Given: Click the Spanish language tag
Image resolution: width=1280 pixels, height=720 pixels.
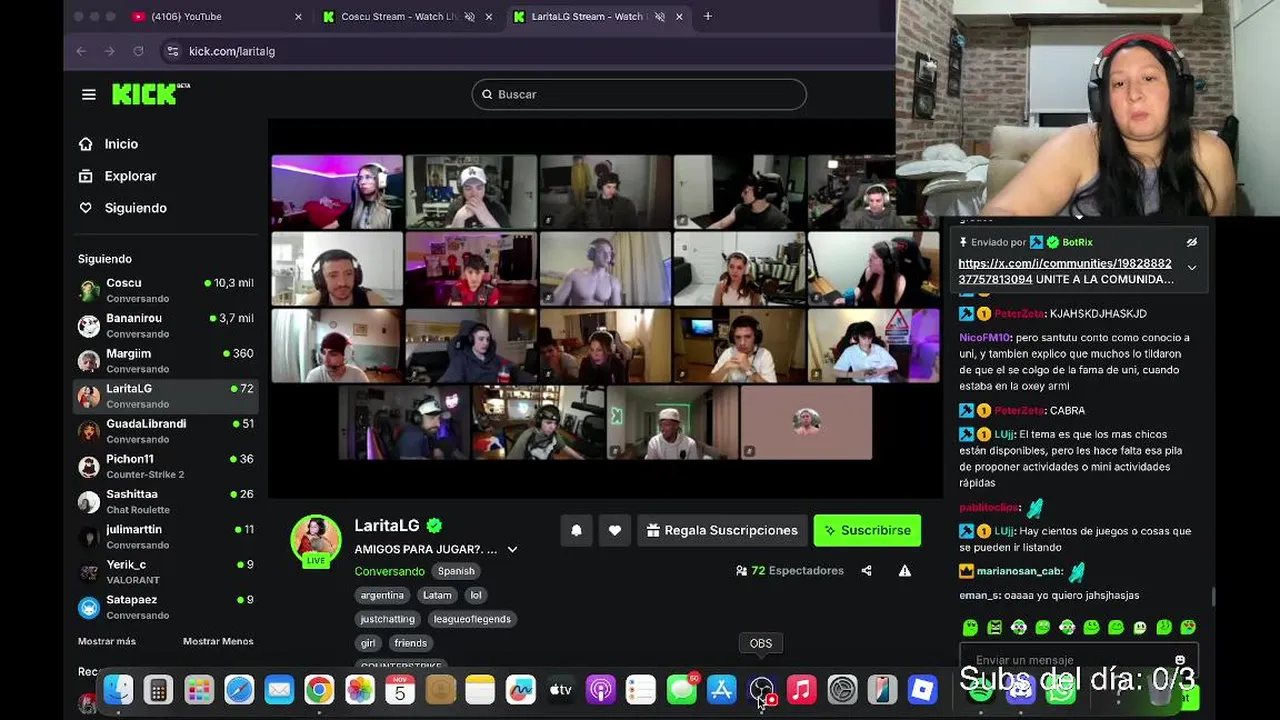Looking at the screenshot, I should 456,571.
